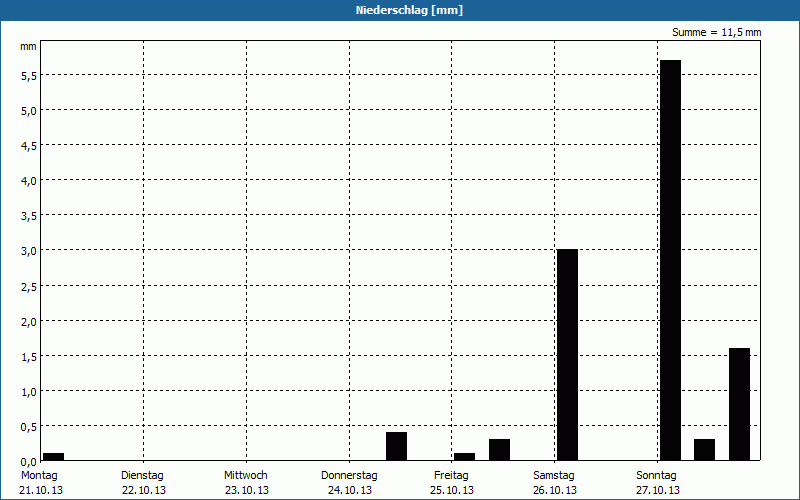
Task: Select the 3,5 y-axis value
Action: (x=28, y=215)
